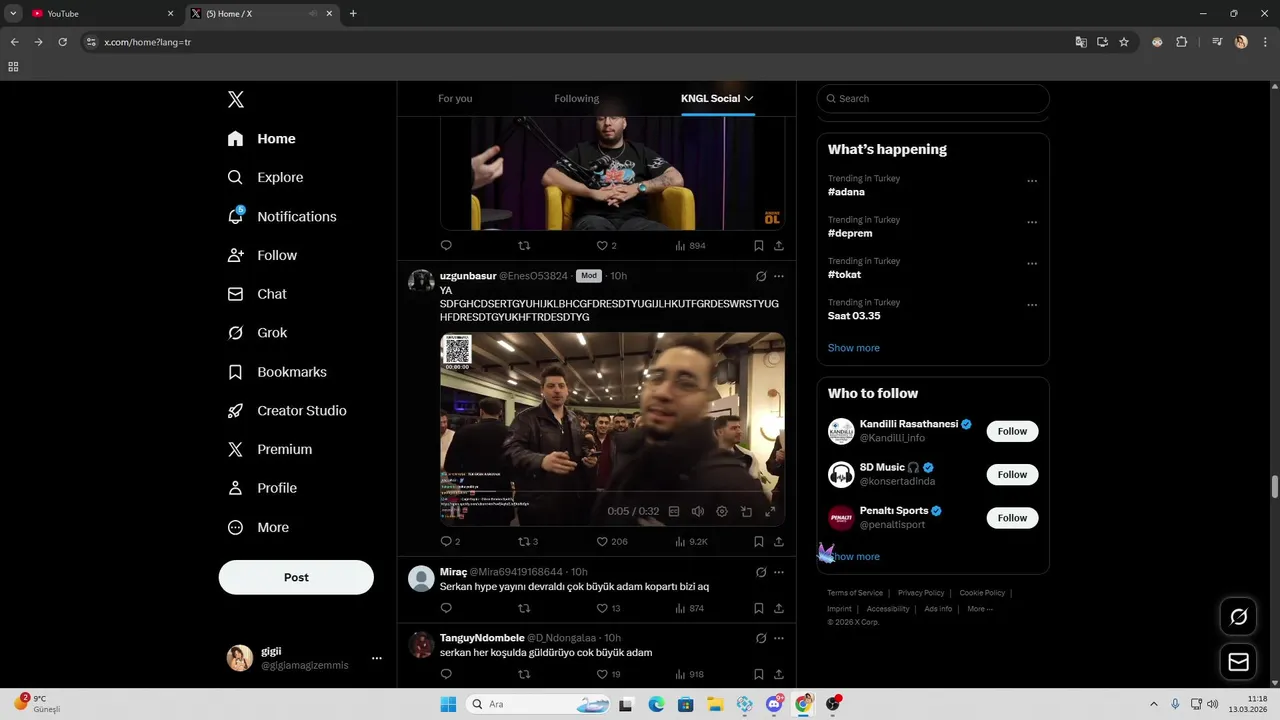This screenshot has height=720, width=1280.
Task: Open Premium from the sidebar
Action: [270, 450]
